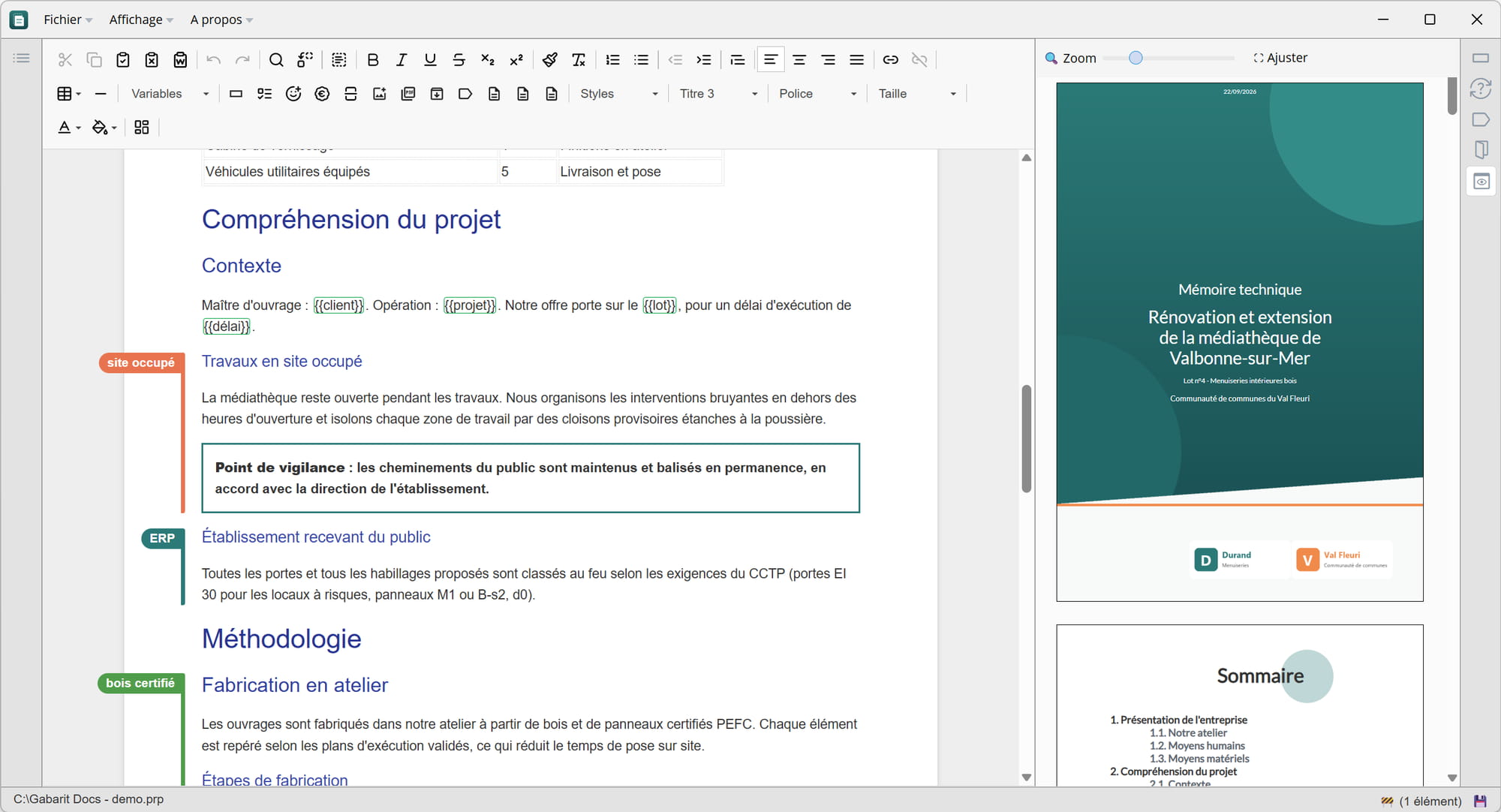Remove the link with unlink icon
The image size is (1501, 812).
[x=919, y=60]
